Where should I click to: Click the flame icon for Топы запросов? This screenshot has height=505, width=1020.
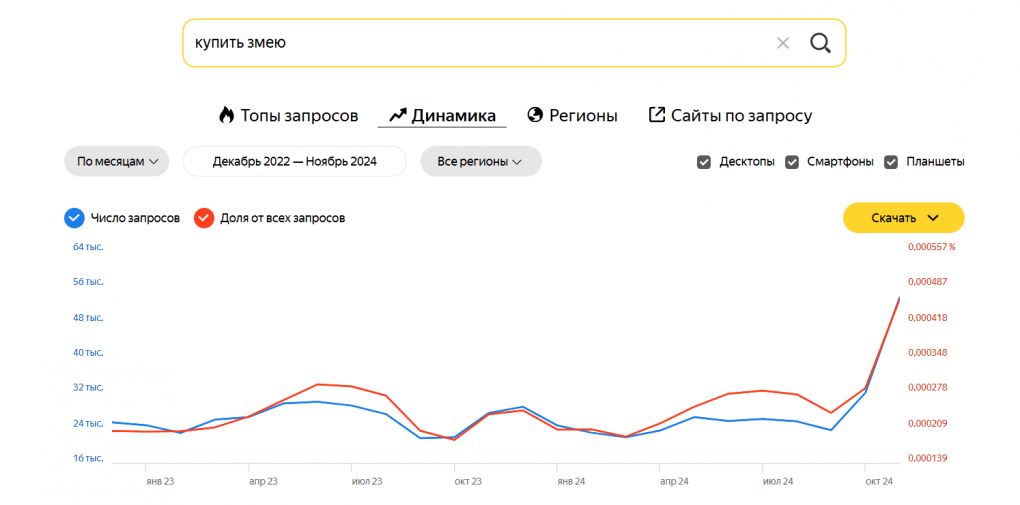pos(226,115)
